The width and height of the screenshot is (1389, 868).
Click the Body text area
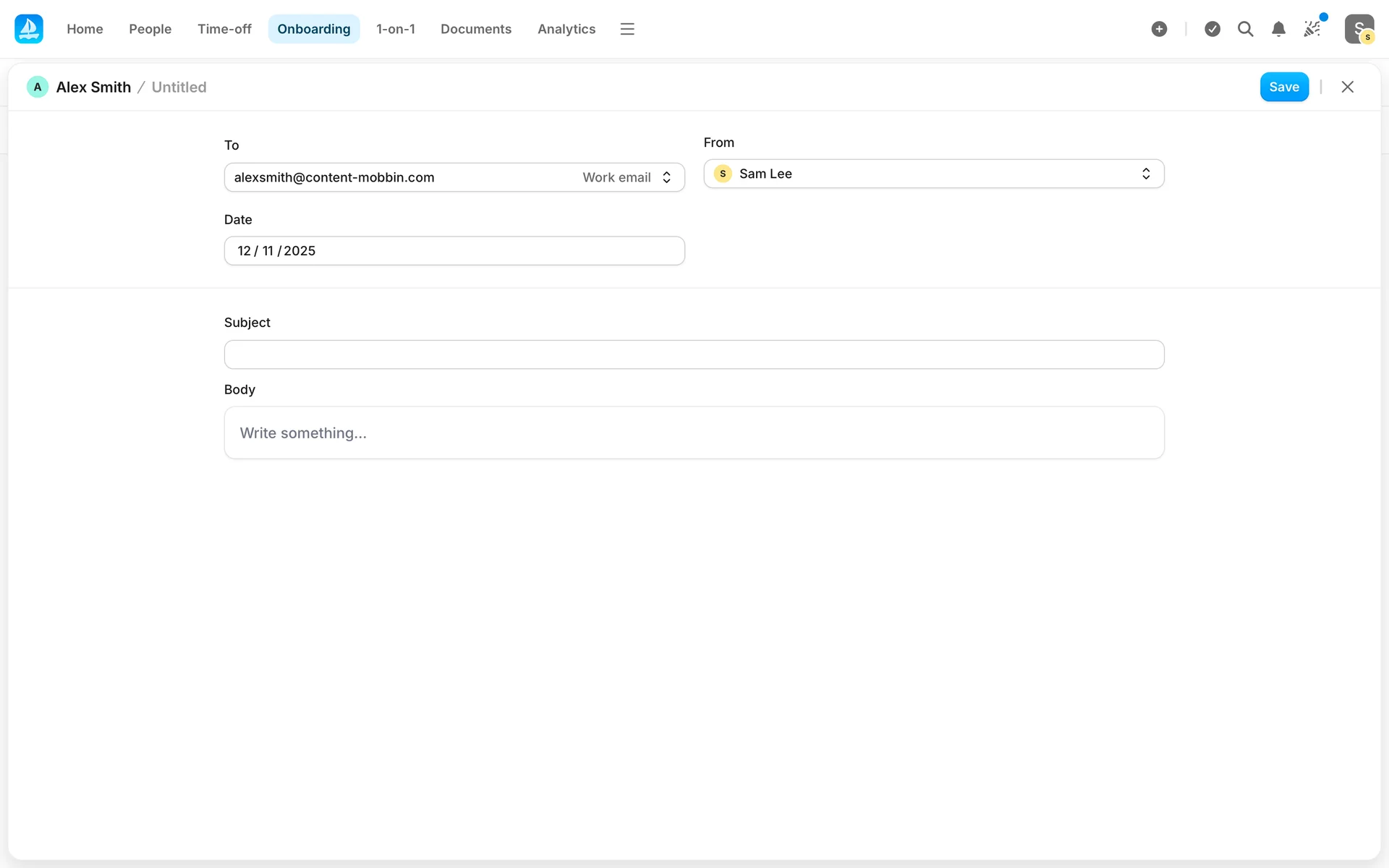pos(694,433)
